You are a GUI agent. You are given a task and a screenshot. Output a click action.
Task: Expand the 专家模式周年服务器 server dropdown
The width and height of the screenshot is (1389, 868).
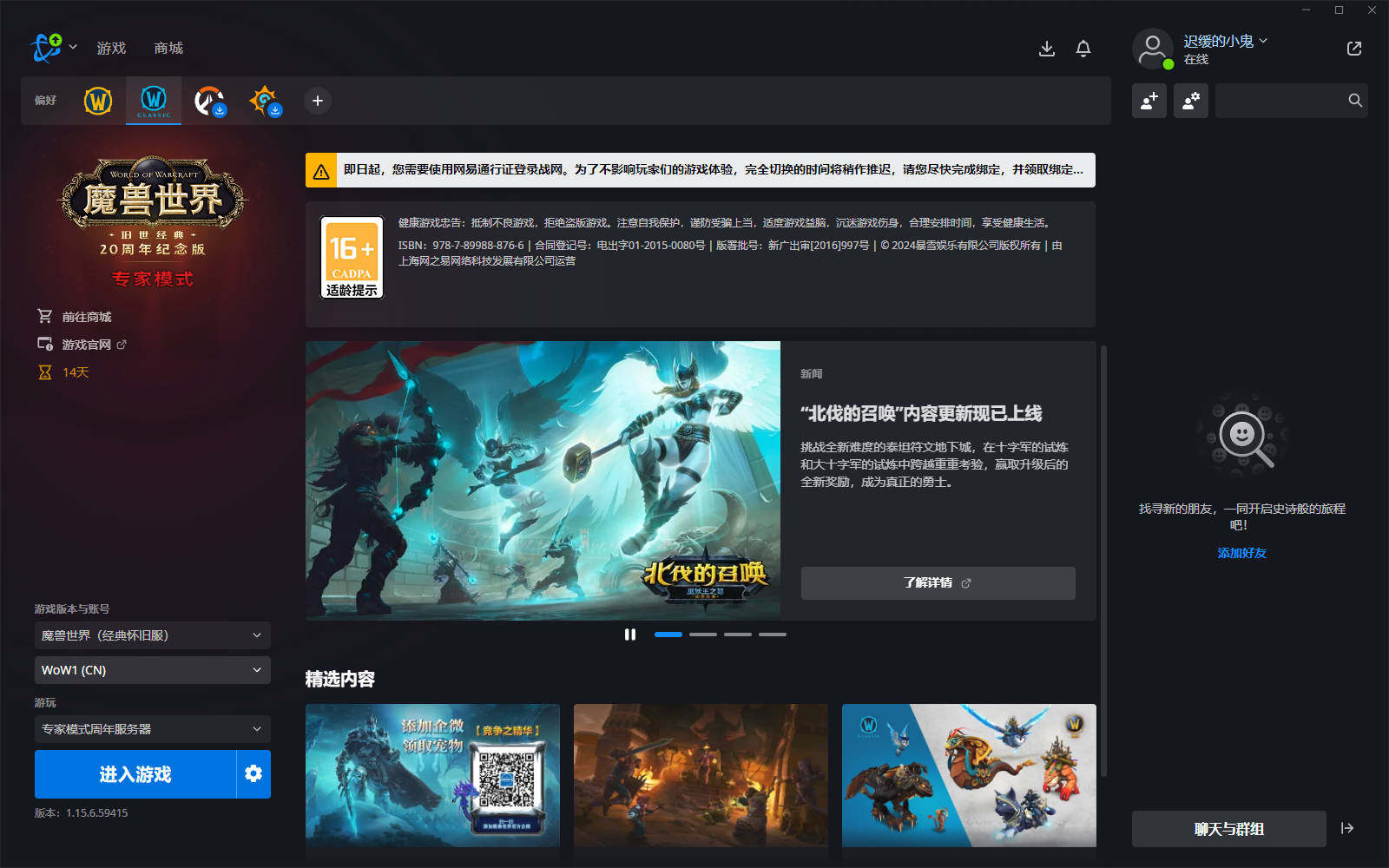point(152,729)
